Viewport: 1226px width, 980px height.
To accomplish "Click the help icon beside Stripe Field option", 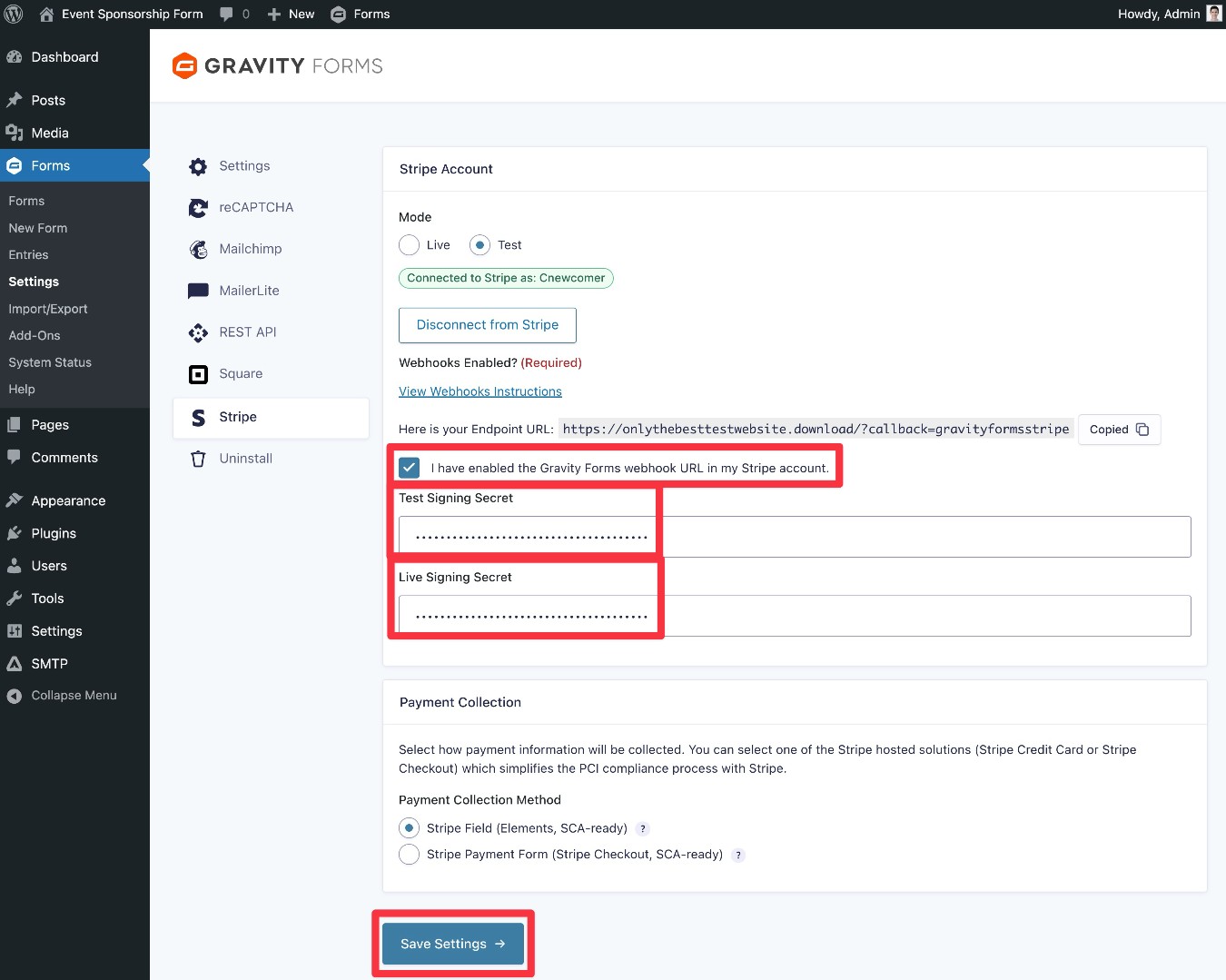I will click(x=643, y=828).
